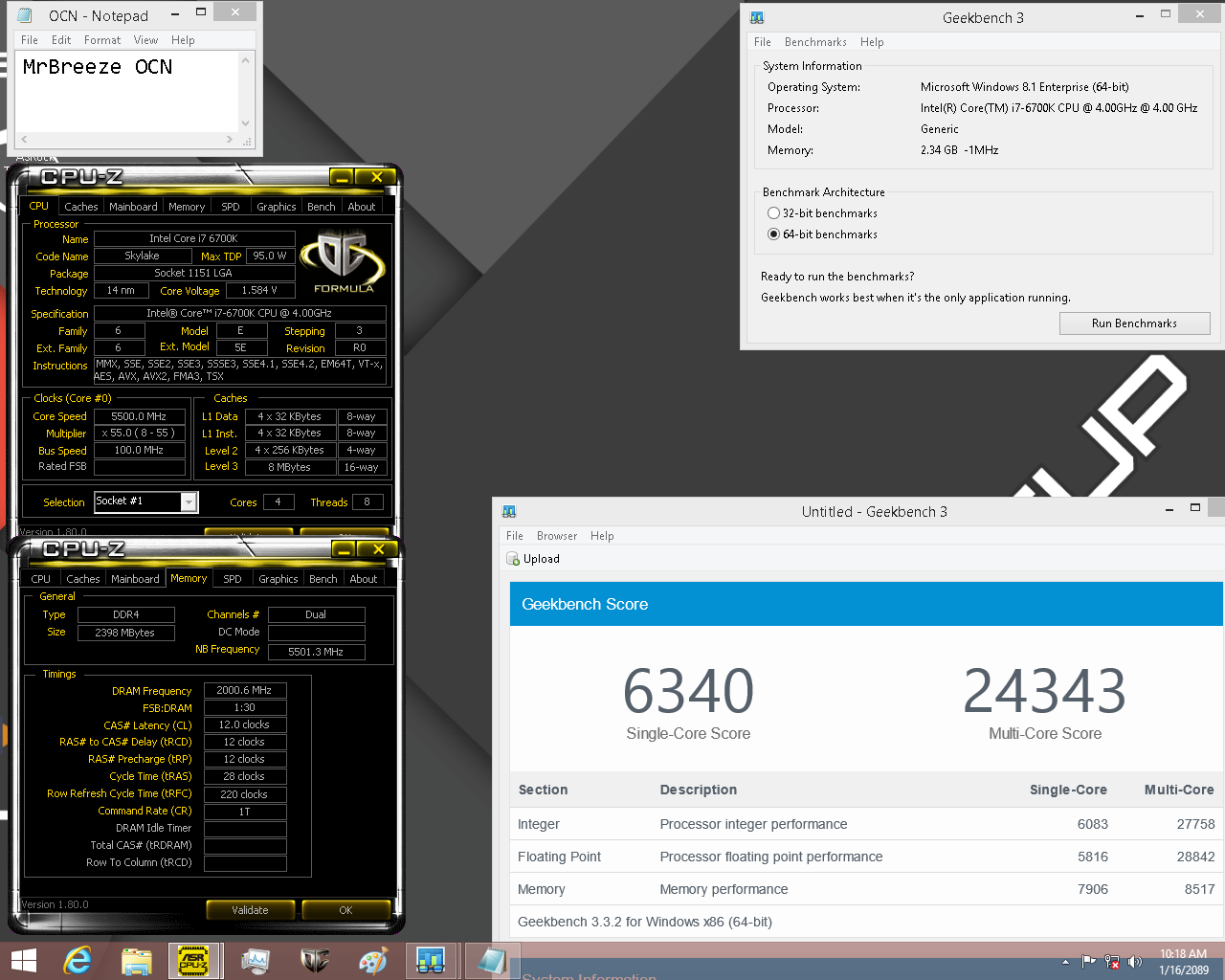Click the NB Frequency value 5501.3 MHz
Image resolution: width=1225 pixels, height=980 pixels.
pyautogui.click(x=316, y=652)
